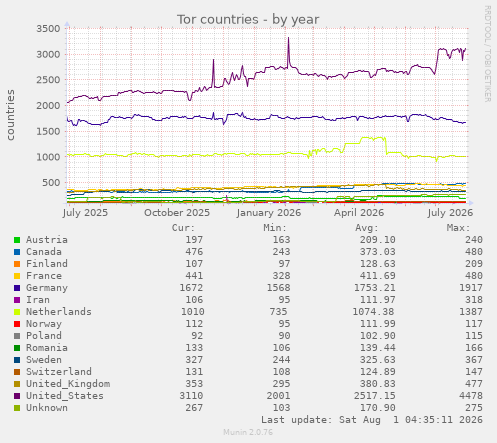497x443 pixels.
Task: Click the United_Kingdom legend swatch
Action: pyautogui.click(x=17, y=384)
